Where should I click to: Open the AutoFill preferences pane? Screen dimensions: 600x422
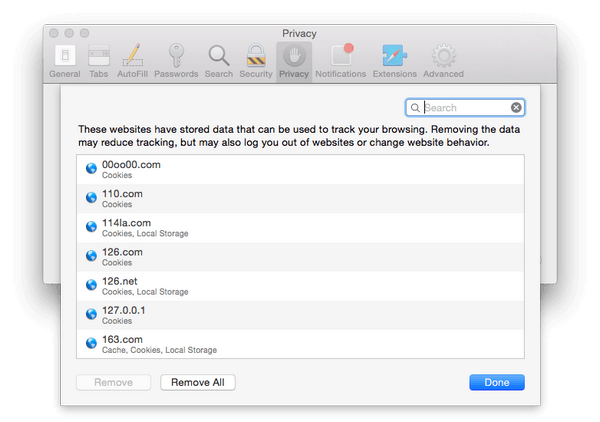tap(133, 60)
